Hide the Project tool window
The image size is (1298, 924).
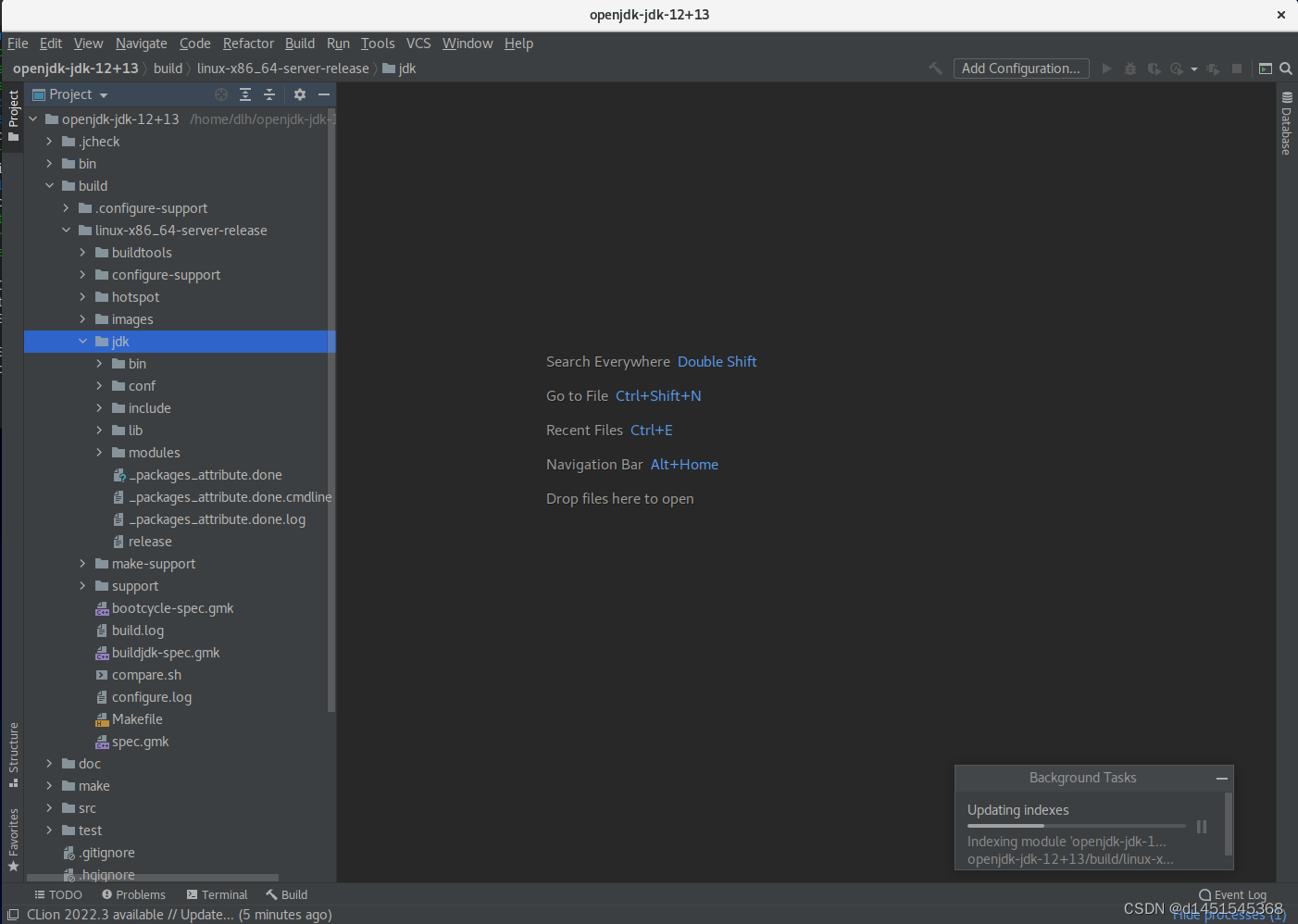[x=324, y=94]
